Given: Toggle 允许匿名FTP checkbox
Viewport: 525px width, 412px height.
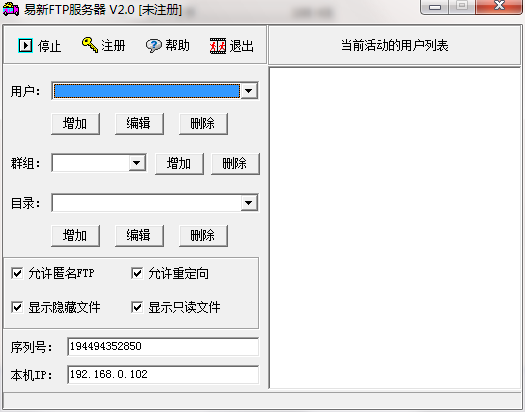Looking at the screenshot, I should pos(17,273).
